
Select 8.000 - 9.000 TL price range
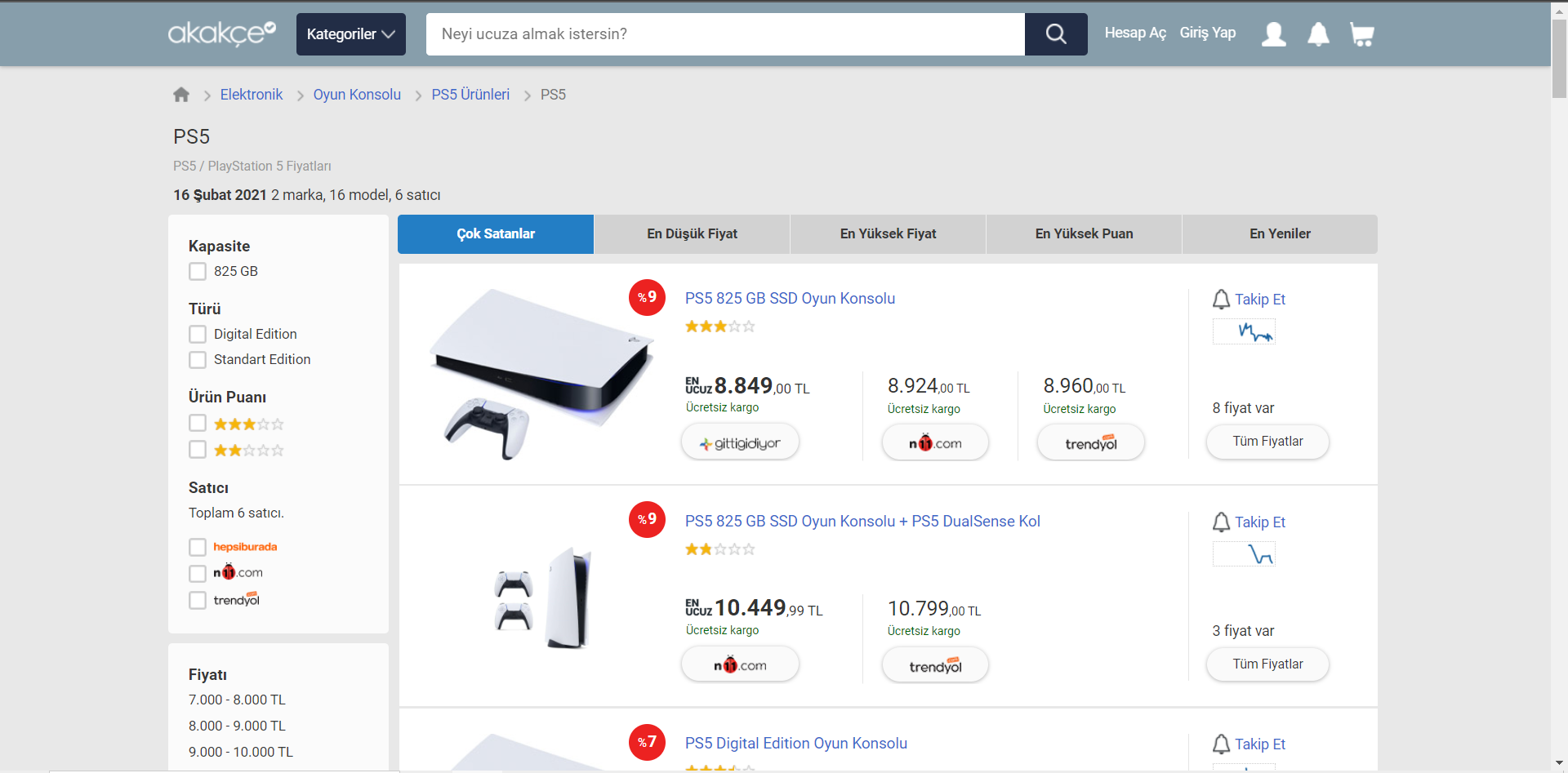tap(237, 726)
